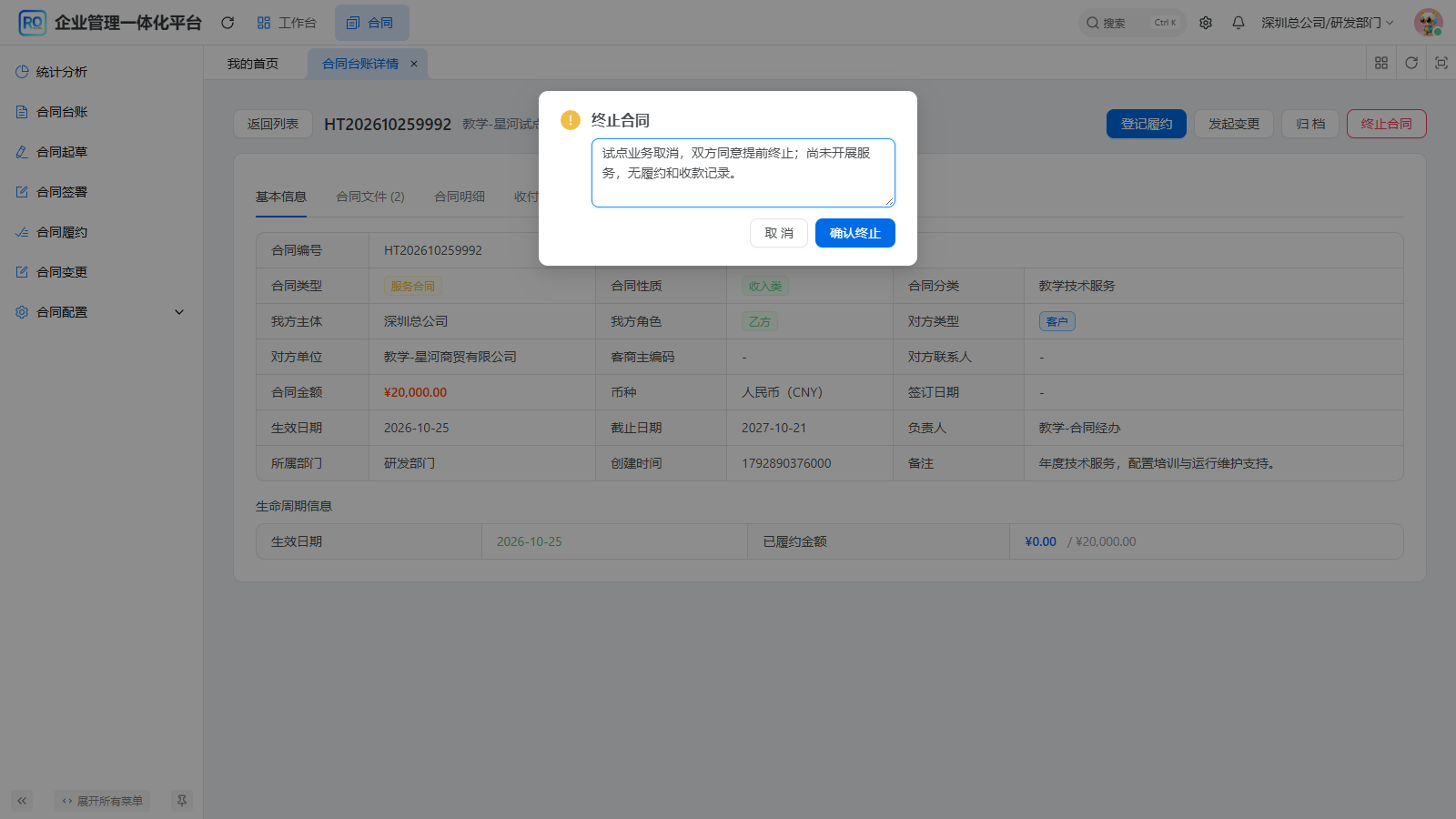1456x819 pixels.
Task: Click the warning icon in 终止合同 dialog
Action: 571,120
